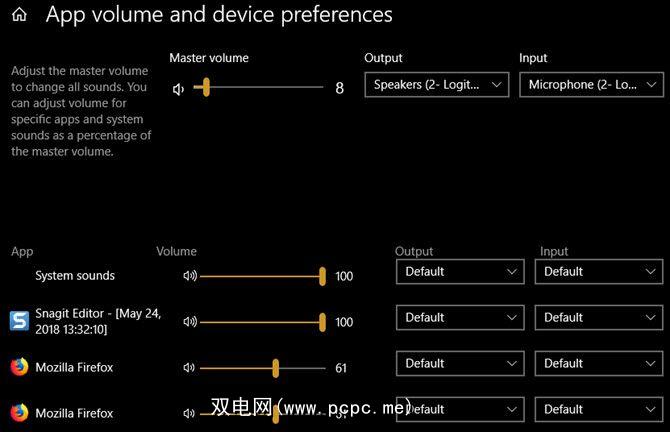Open Snagit Editor Input Default dropdown
This screenshot has width=670, height=432.
[598, 317]
